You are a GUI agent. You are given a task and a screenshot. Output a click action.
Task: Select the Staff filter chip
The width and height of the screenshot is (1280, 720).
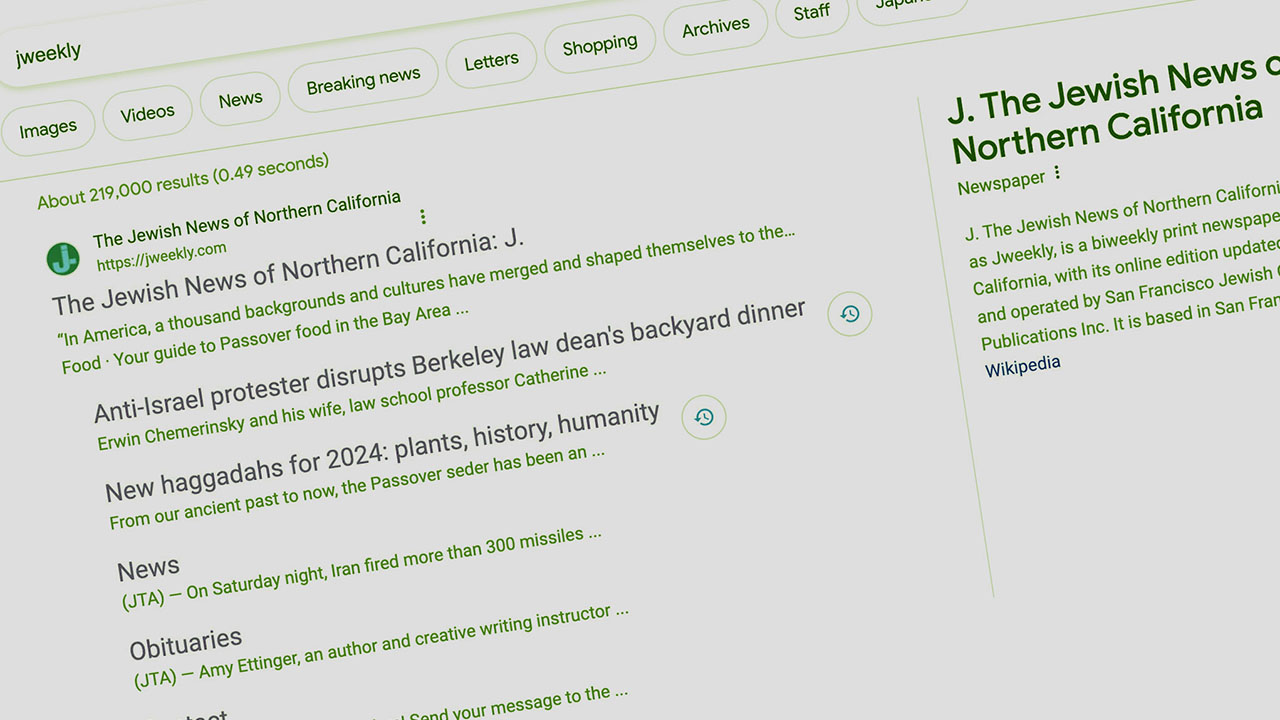[811, 12]
